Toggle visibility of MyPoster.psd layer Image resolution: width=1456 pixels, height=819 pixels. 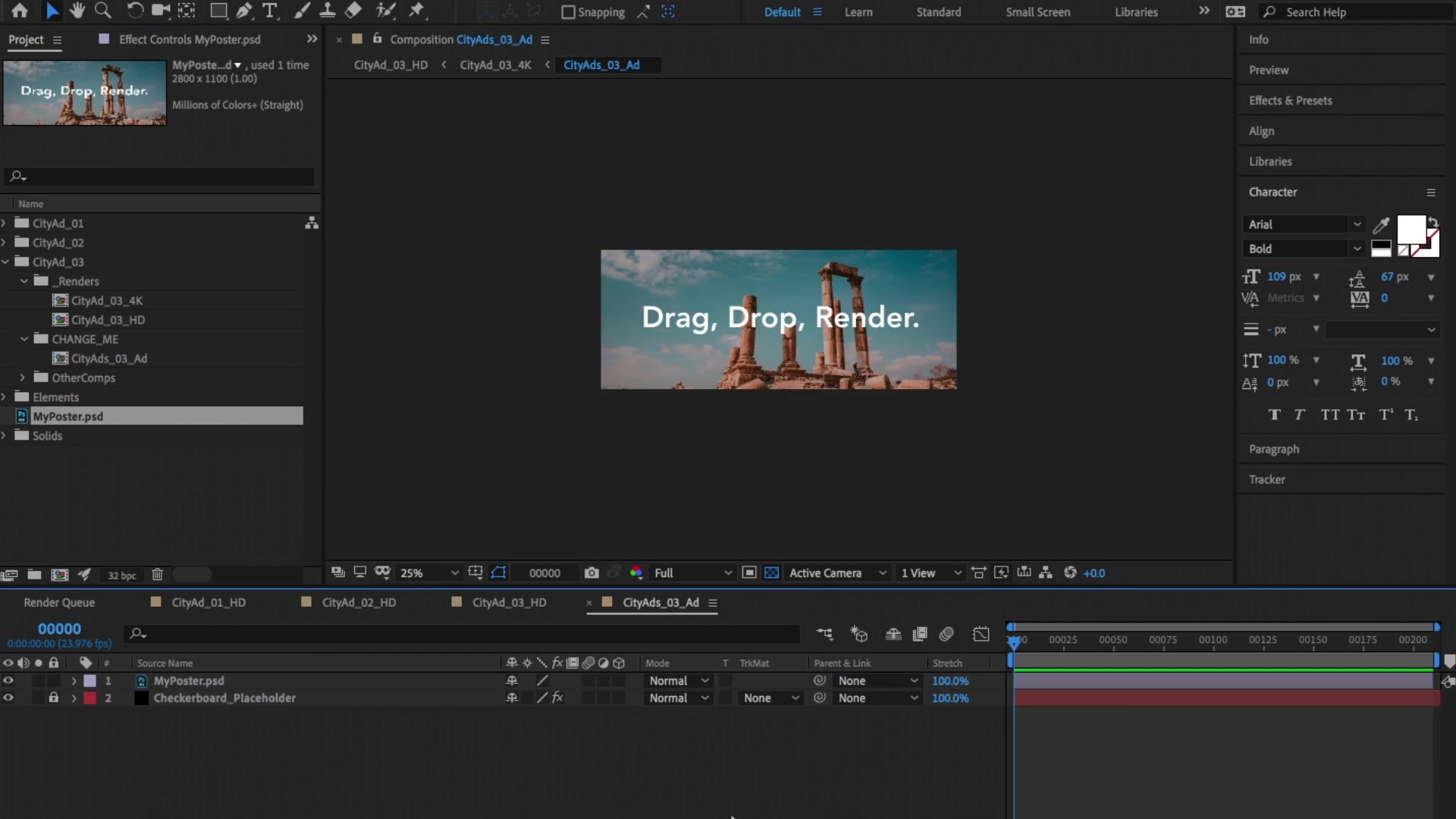click(x=8, y=680)
